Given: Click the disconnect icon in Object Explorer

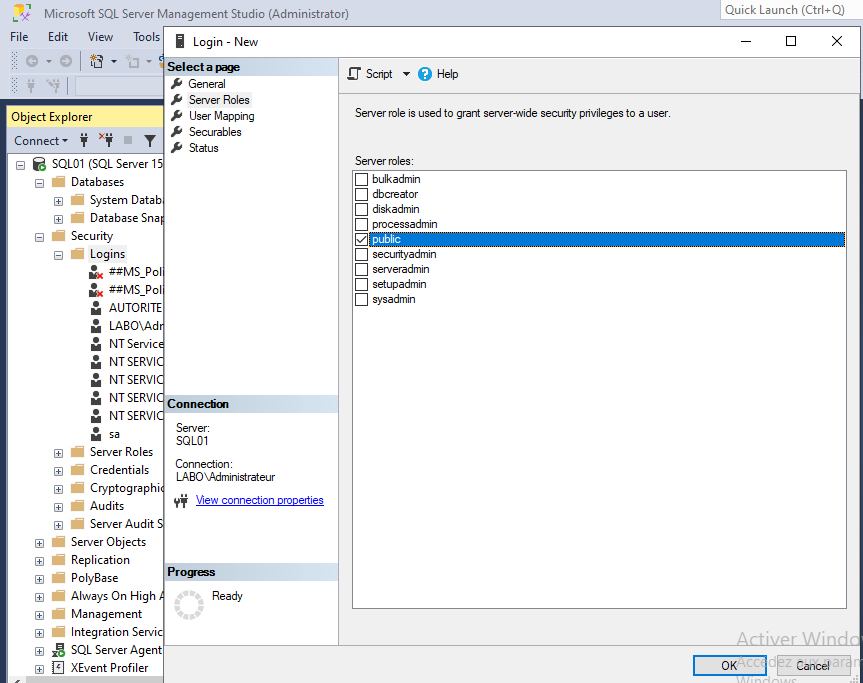Looking at the screenshot, I should click(x=106, y=141).
